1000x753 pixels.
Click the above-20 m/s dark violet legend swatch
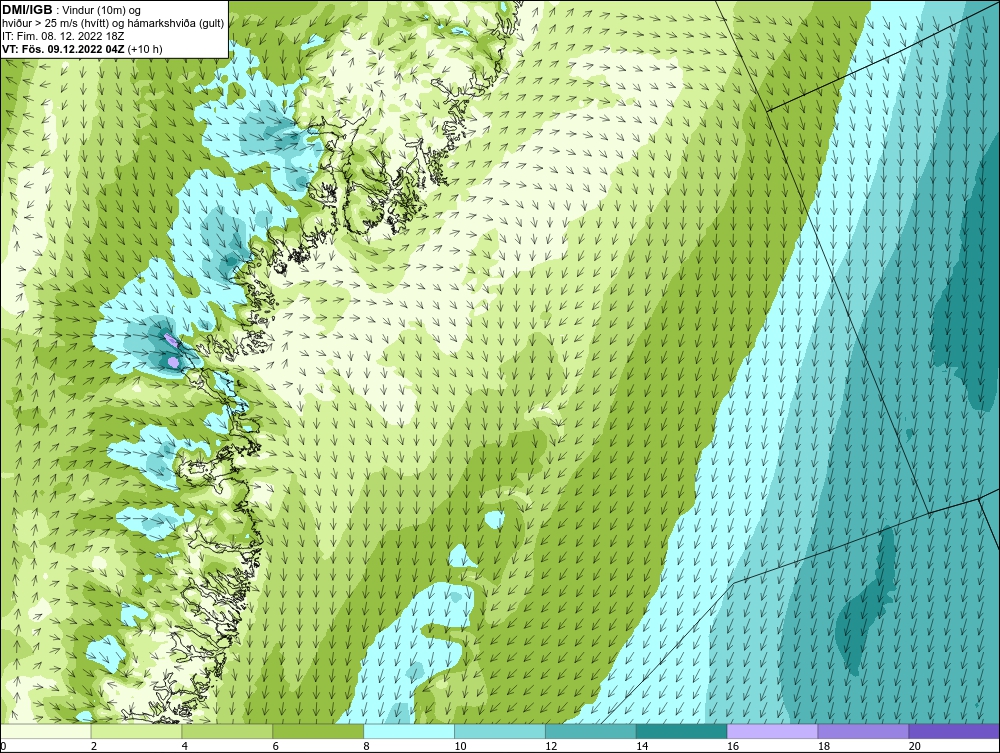pos(954,731)
